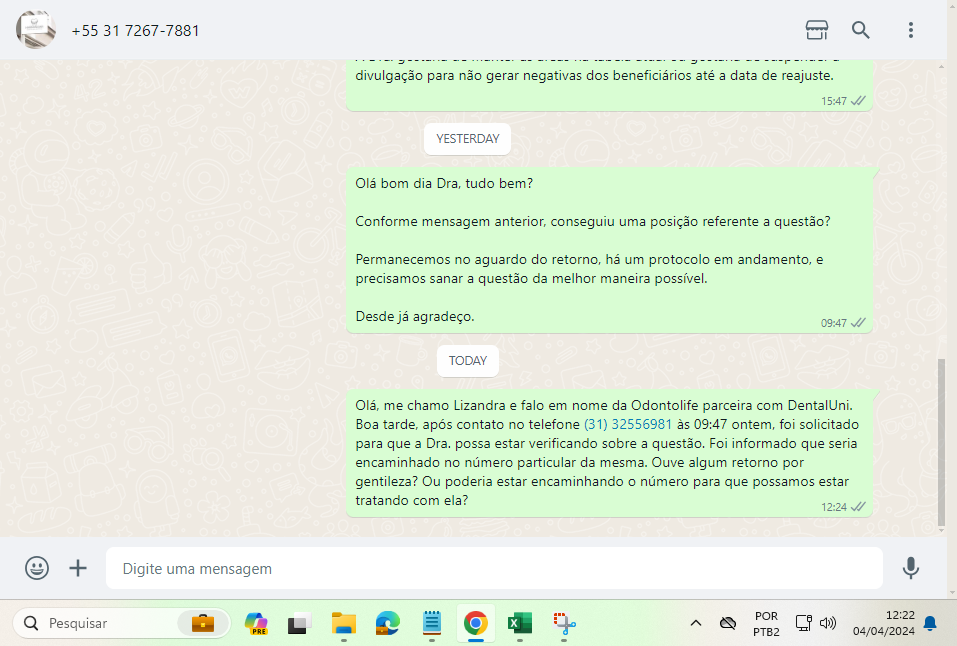Open the POR PTB2 language switcher
Image resolution: width=957 pixels, height=646 pixels.
[766, 623]
